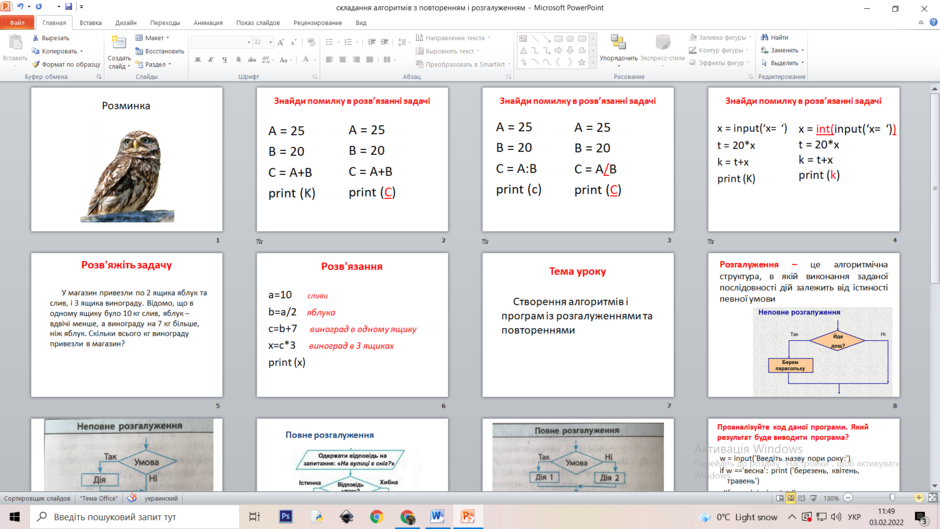The width and height of the screenshot is (940, 529).
Task: Select the Формат по образцу brush tool
Action: coord(35,64)
